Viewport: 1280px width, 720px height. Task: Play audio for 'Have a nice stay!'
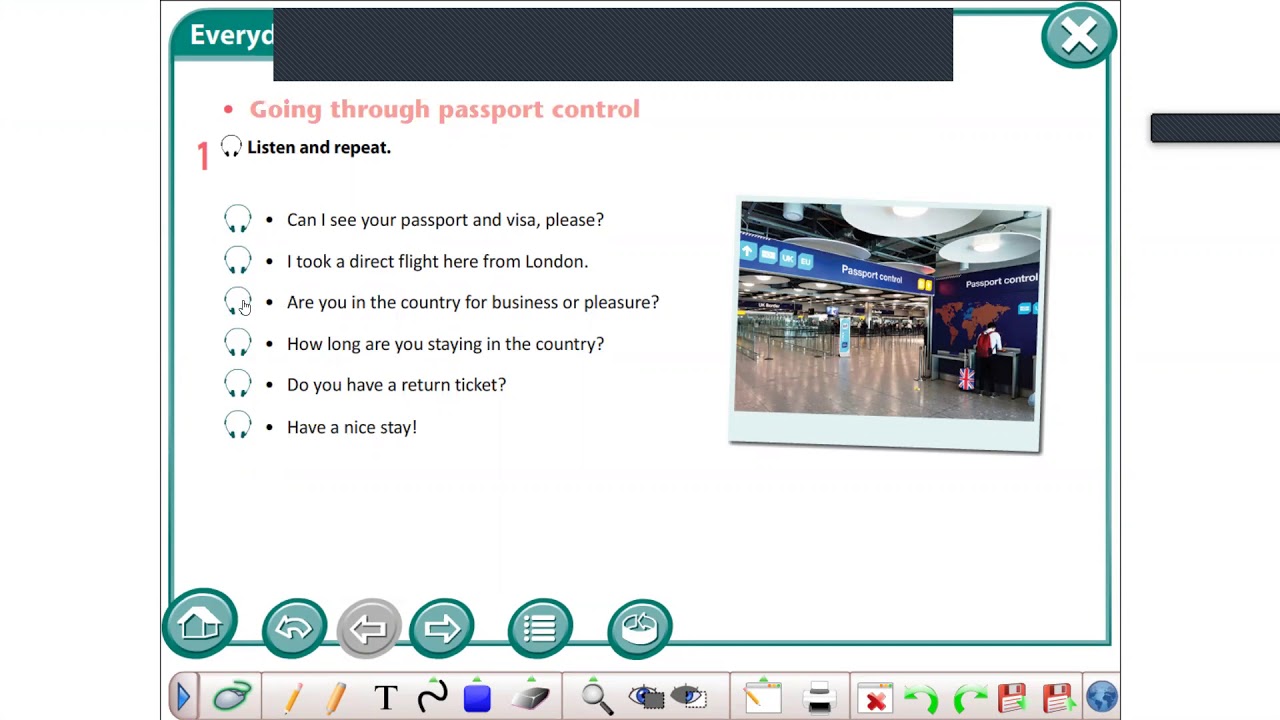pyautogui.click(x=238, y=426)
